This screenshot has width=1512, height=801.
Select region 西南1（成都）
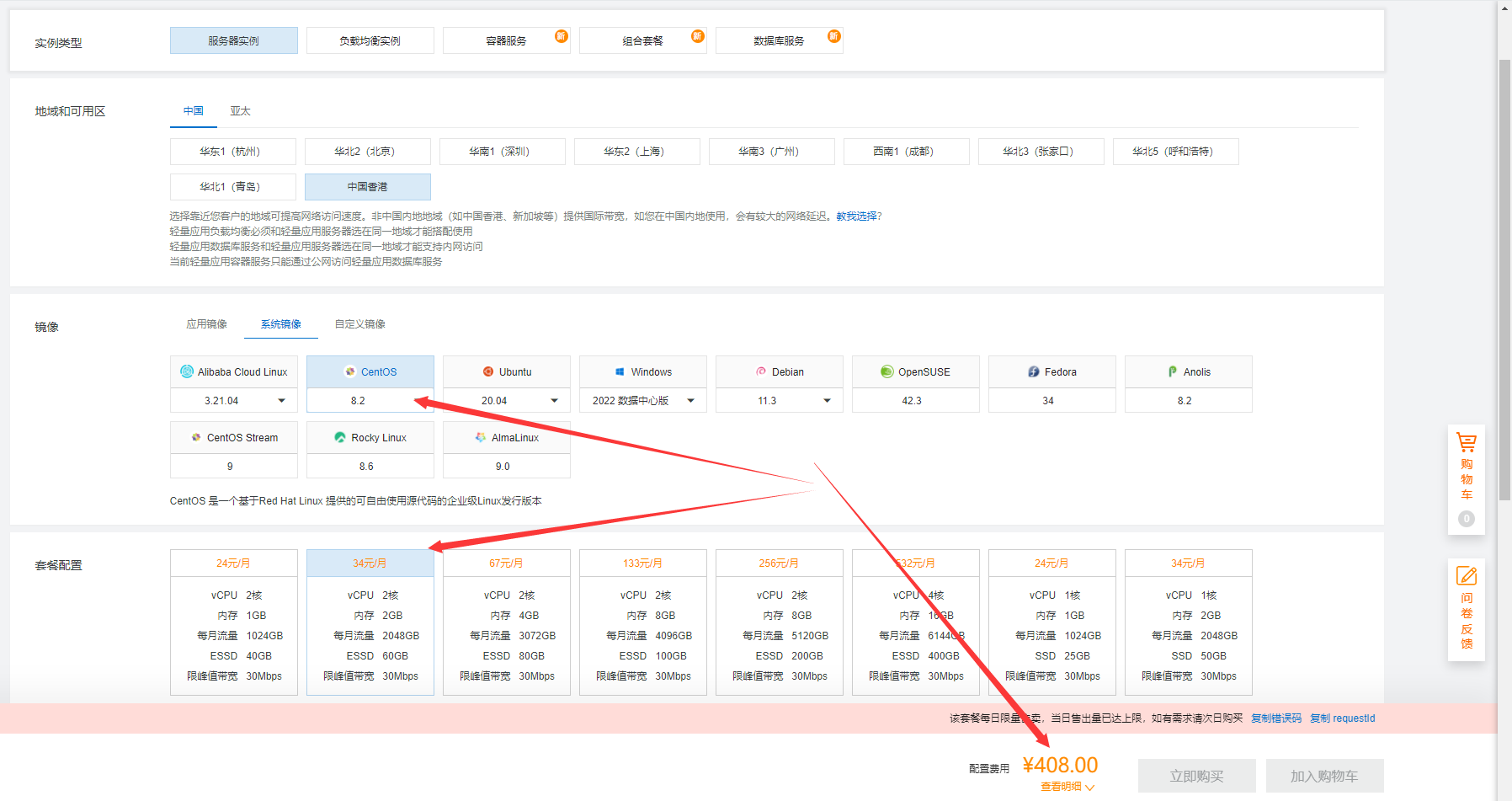[x=907, y=152]
